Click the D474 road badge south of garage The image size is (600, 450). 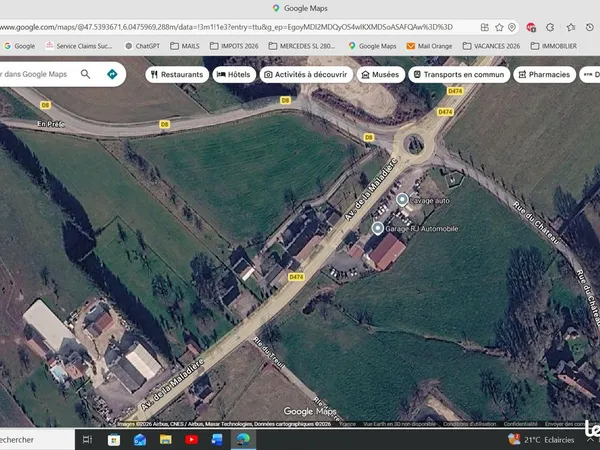pos(296,277)
